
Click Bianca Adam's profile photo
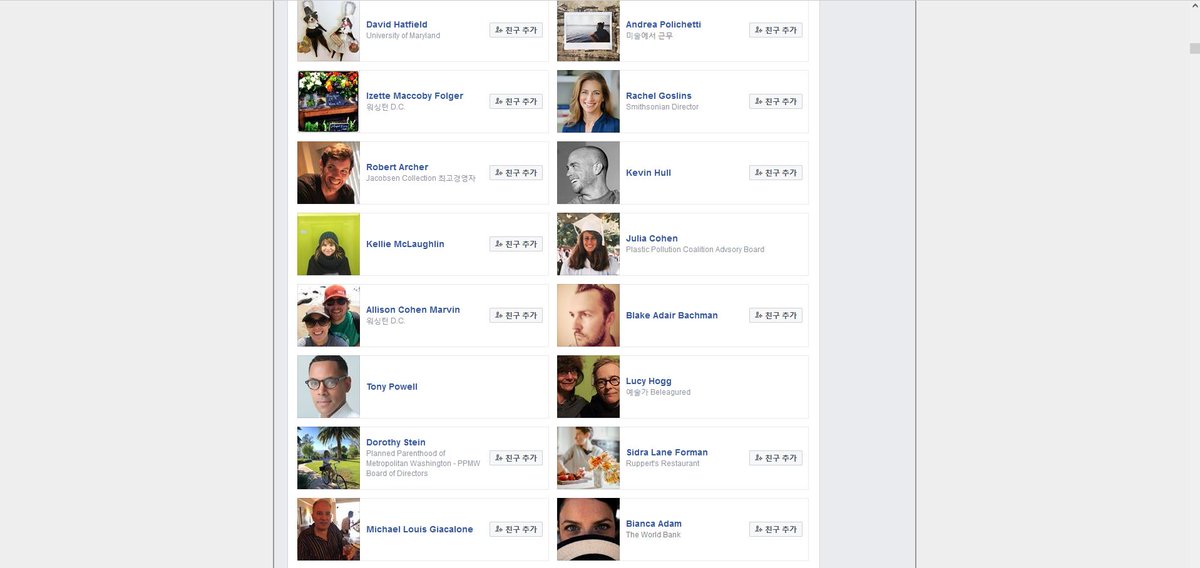588,529
